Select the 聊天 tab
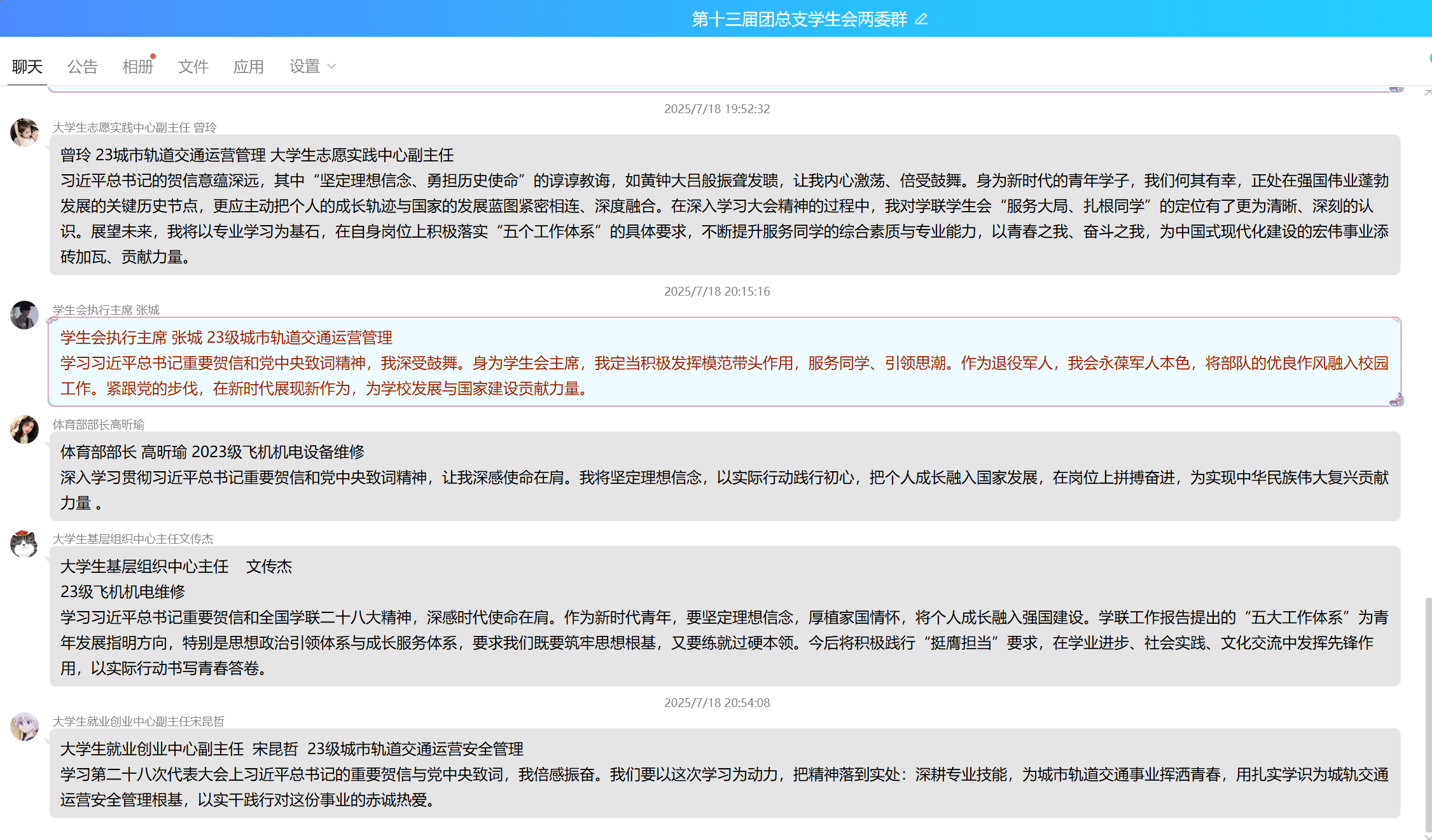The height and width of the screenshot is (840, 1432). point(27,67)
